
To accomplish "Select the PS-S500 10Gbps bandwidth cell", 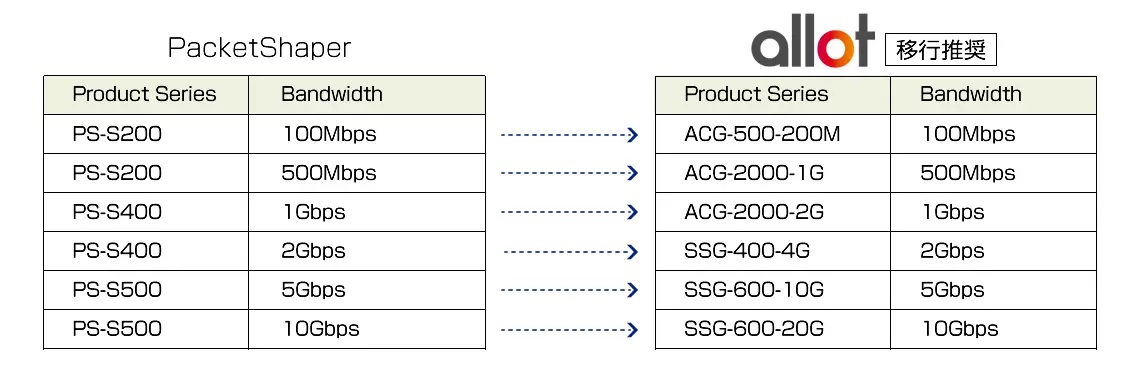I will pos(367,328).
